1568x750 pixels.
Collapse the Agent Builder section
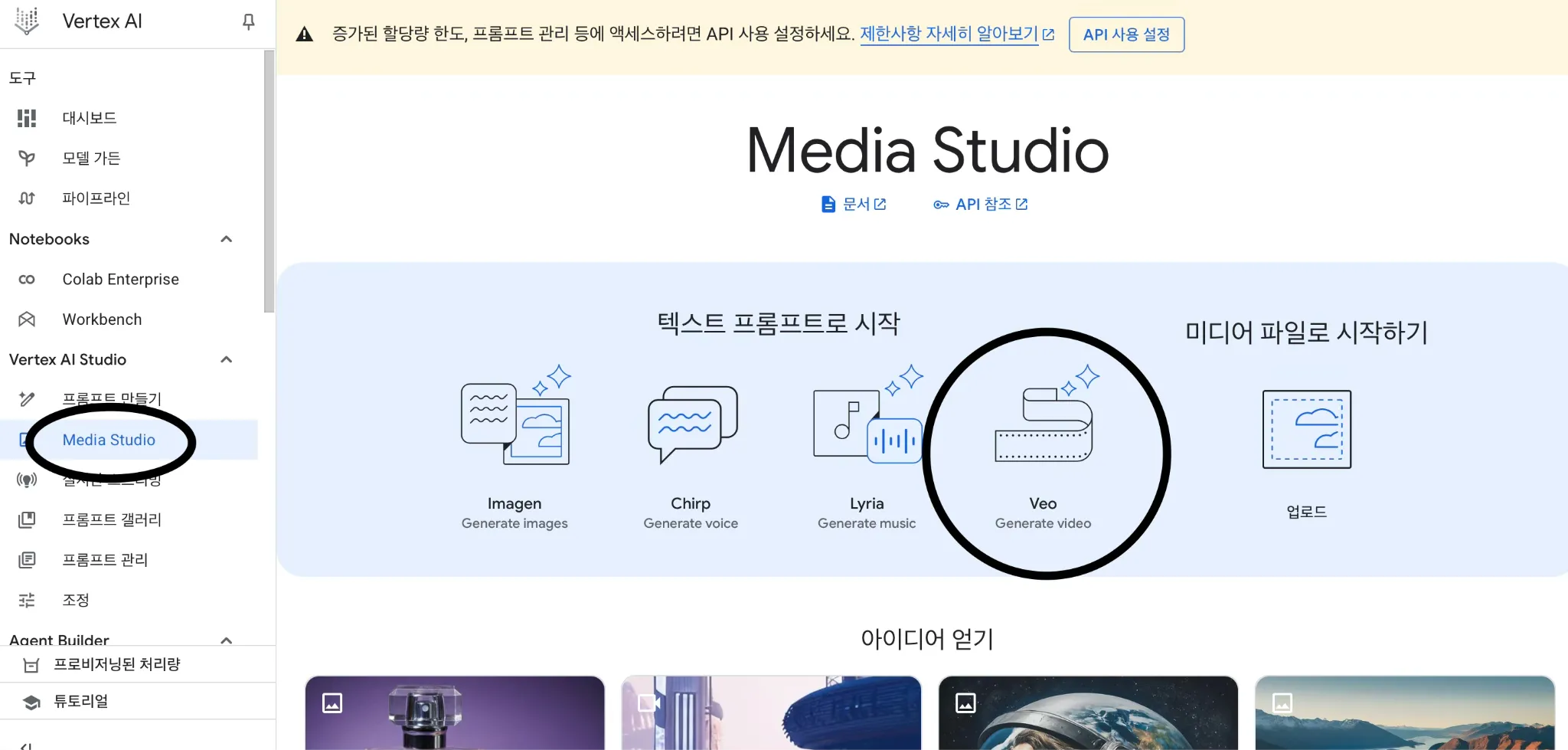pos(226,640)
